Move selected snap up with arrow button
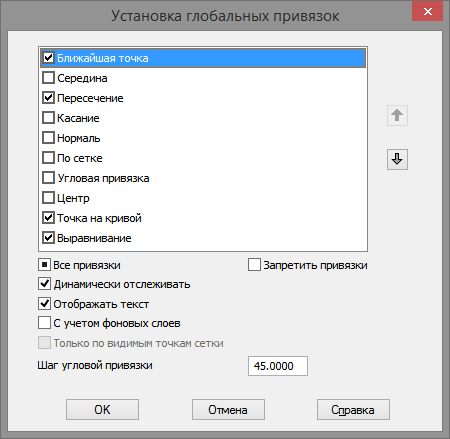Screen dimensions: 450x439 [397, 116]
